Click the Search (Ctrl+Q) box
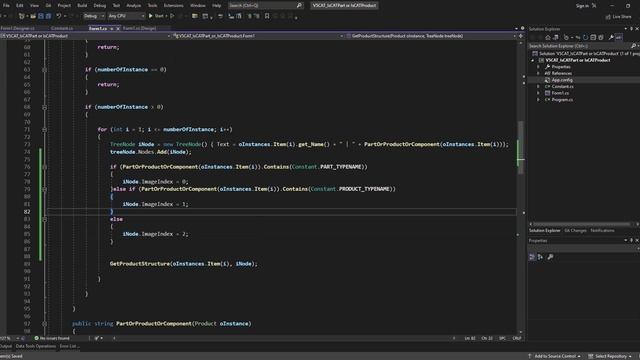This screenshot has height=360, width=640. 265,6
